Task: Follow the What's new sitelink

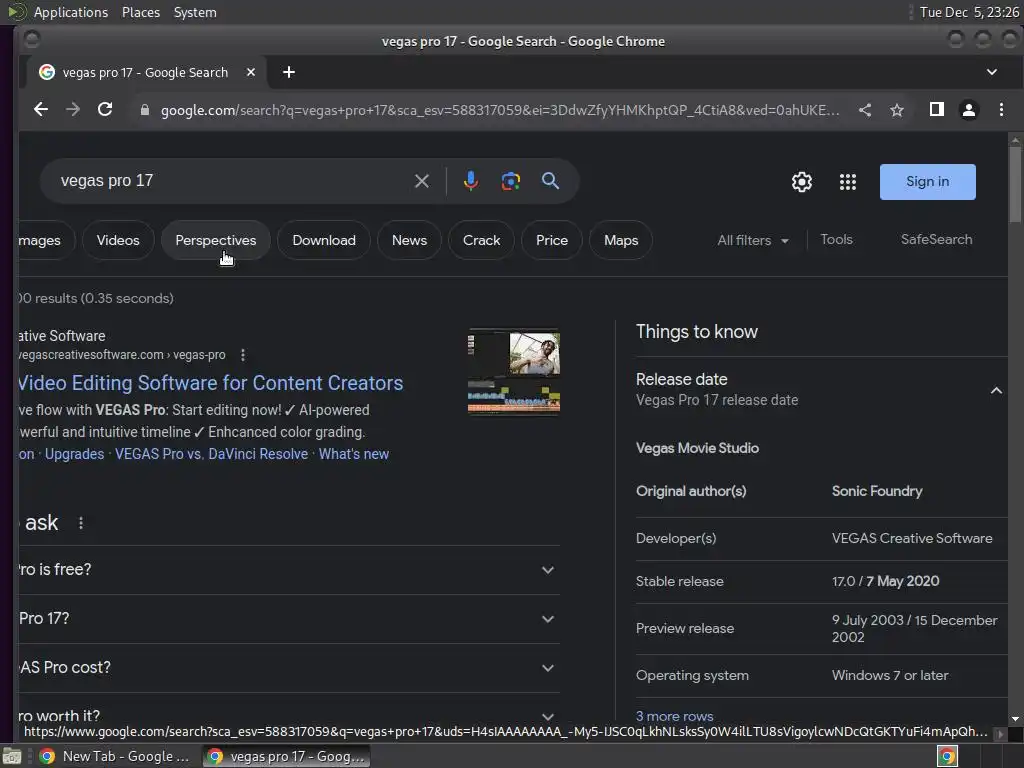Action: click(x=353, y=454)
